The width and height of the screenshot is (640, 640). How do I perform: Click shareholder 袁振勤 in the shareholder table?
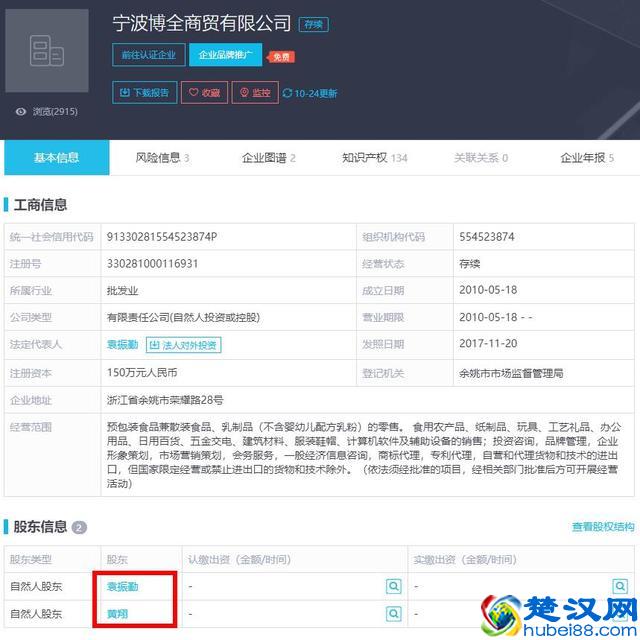click(x=122, y=587)
